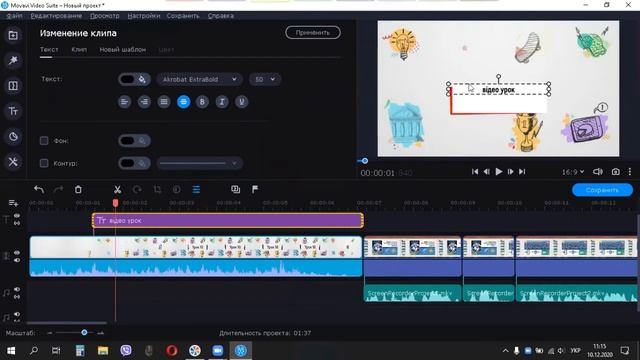Viewport: 640px width, 360px height.
Task: Open the font size 50 dropdown
Action: coord(265,79)
